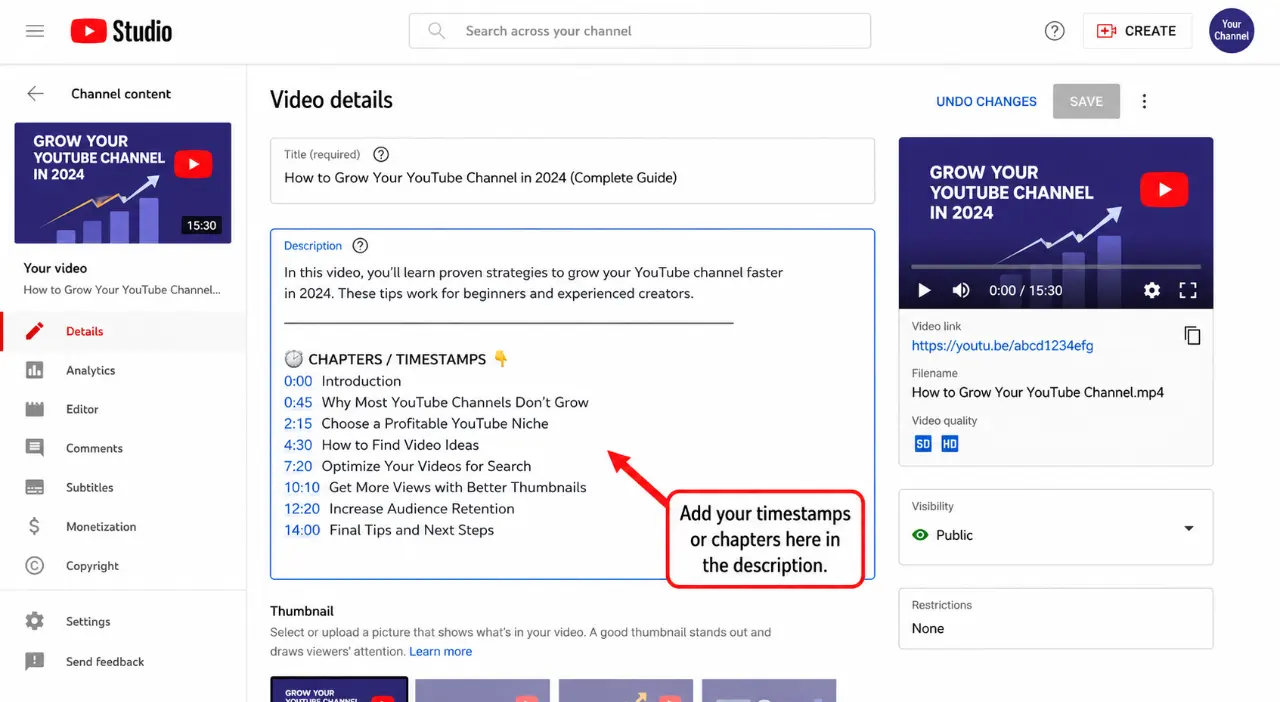Image resolution: width=1280 pixels, height=702 pixels.
Task: Open the Comments section
Action: (x=123, y=448)
